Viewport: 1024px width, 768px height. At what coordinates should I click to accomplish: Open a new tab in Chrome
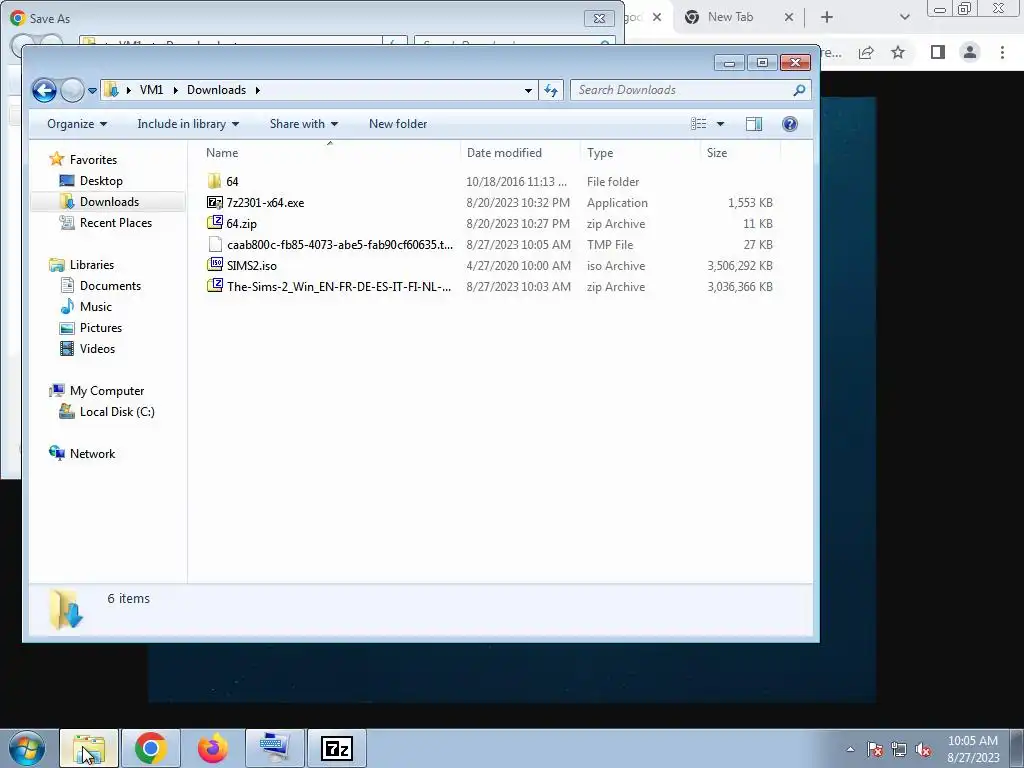pyautogui.click(x=827, y=18)
